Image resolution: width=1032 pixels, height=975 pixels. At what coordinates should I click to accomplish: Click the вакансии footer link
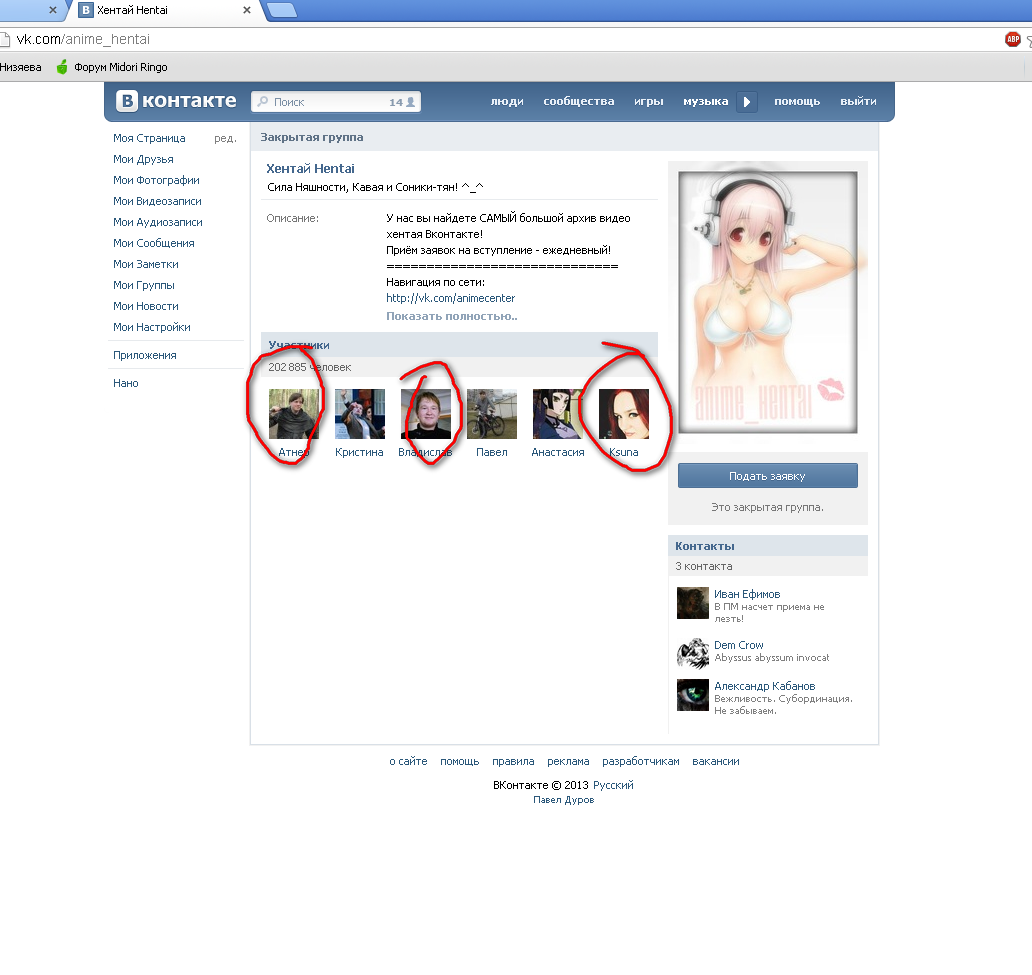coord(715,762)
